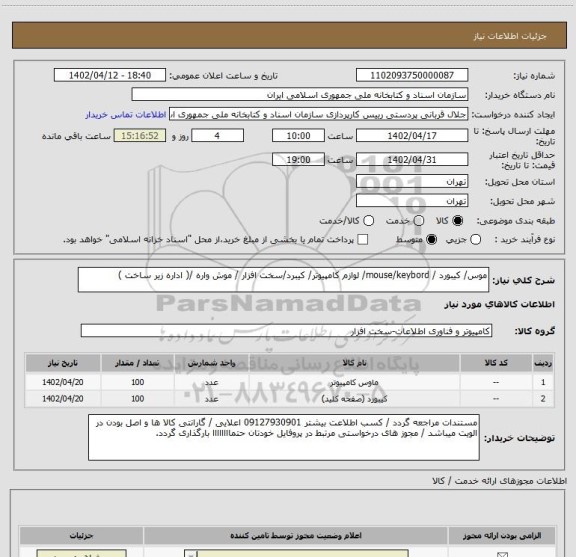This screenshot has width=576, height=557.
Task: Click the تعداد / مقدار column header
Action: (137, 363)
